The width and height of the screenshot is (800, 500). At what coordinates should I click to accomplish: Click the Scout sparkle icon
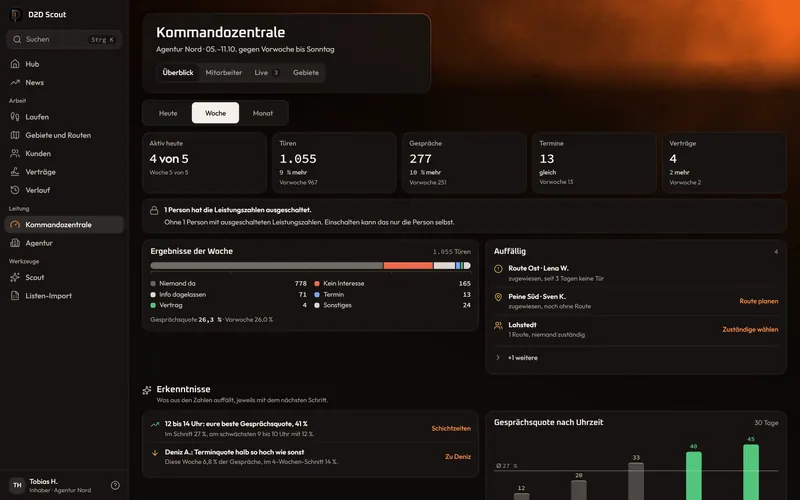coord(15,278)
